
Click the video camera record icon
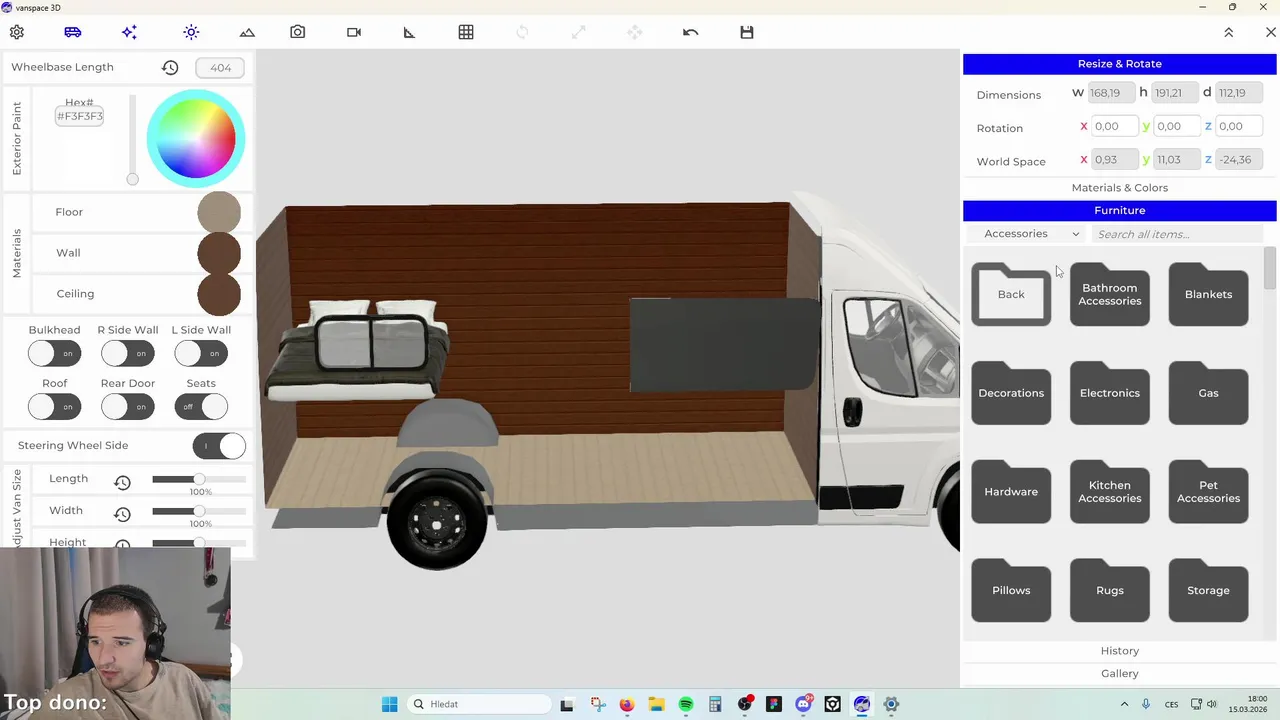pyautogui.click(x=354, y=32)
